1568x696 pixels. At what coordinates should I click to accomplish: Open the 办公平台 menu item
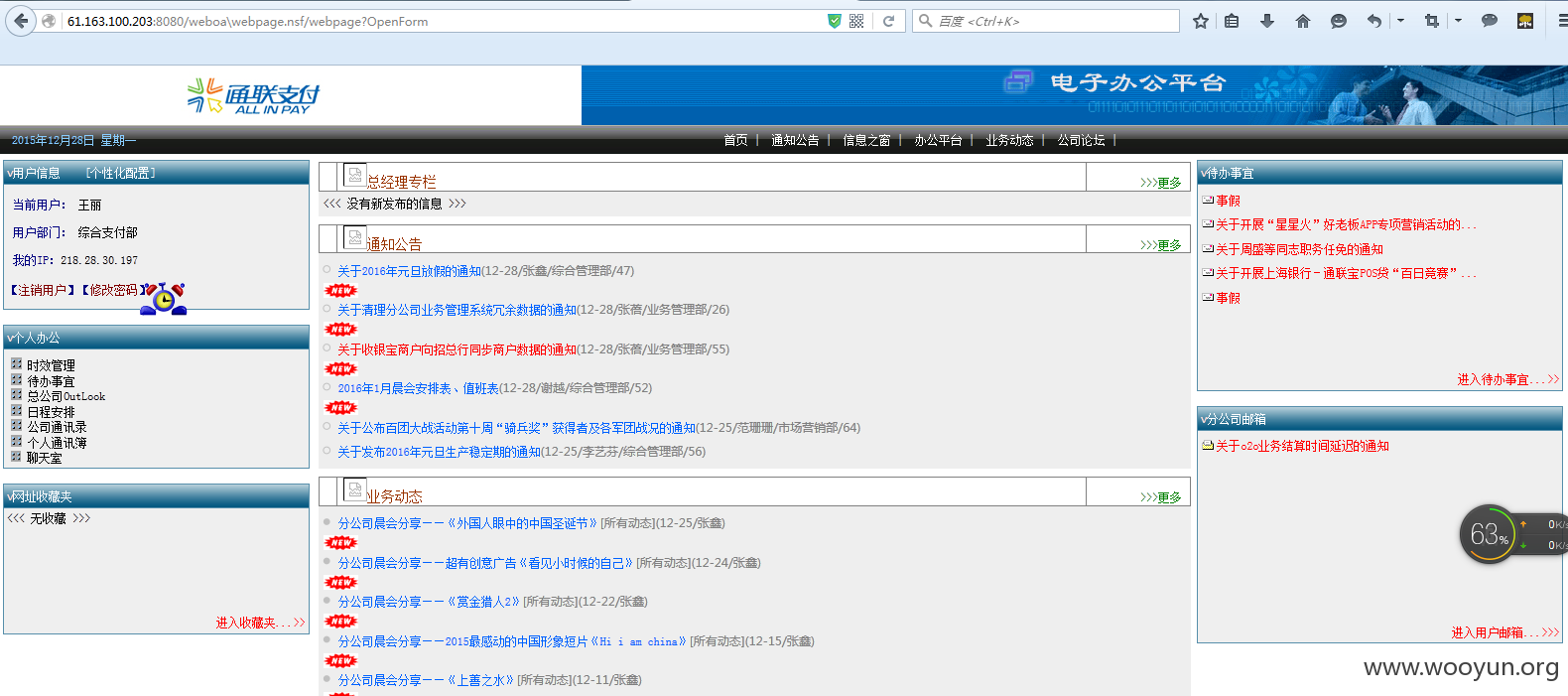coord(938,140)
